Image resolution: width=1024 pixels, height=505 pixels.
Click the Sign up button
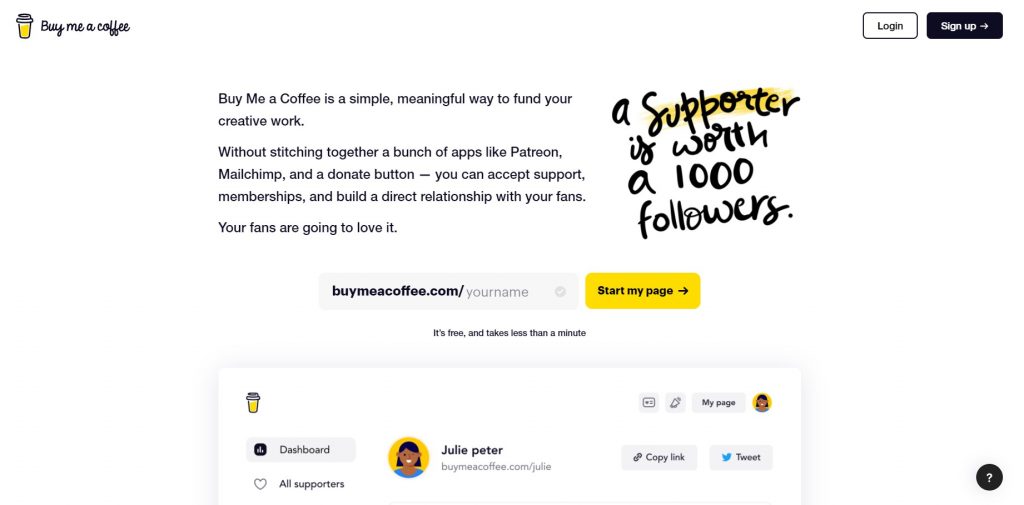pos(964,26)
